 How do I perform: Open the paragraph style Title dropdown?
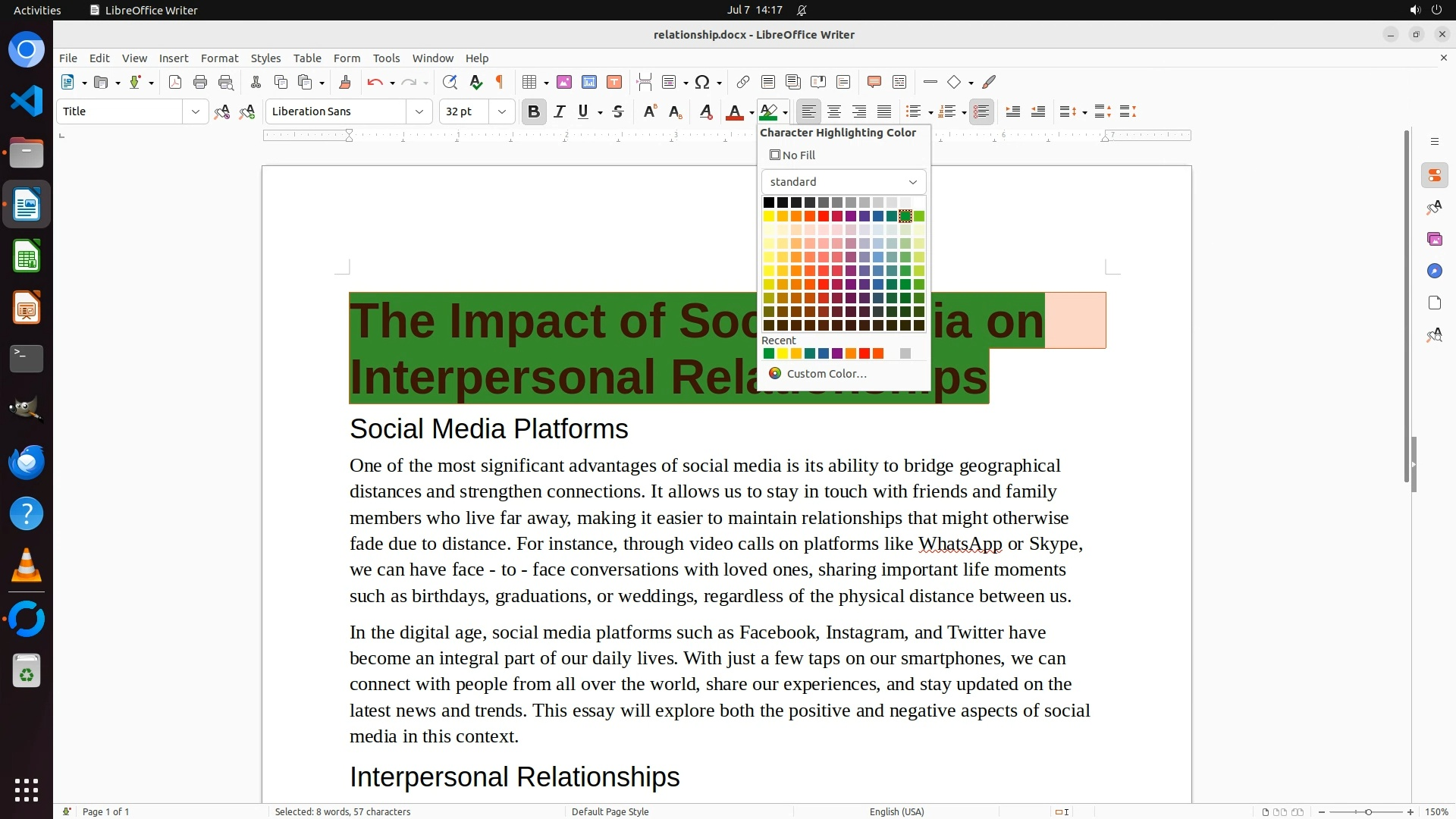[x=195, y=111]
